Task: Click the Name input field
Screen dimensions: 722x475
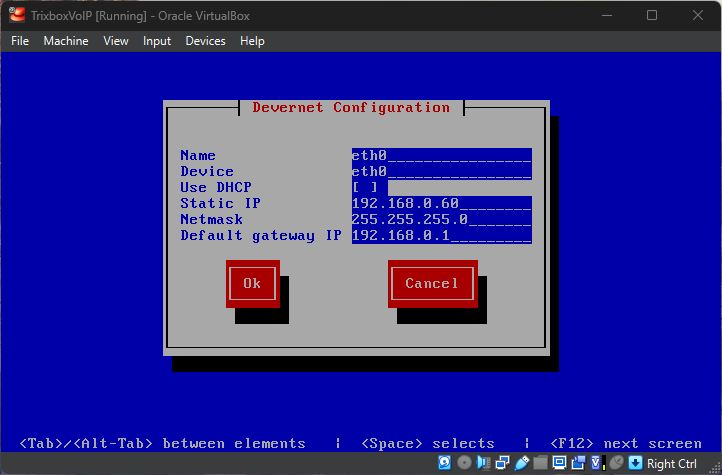Action: (442, 156)
